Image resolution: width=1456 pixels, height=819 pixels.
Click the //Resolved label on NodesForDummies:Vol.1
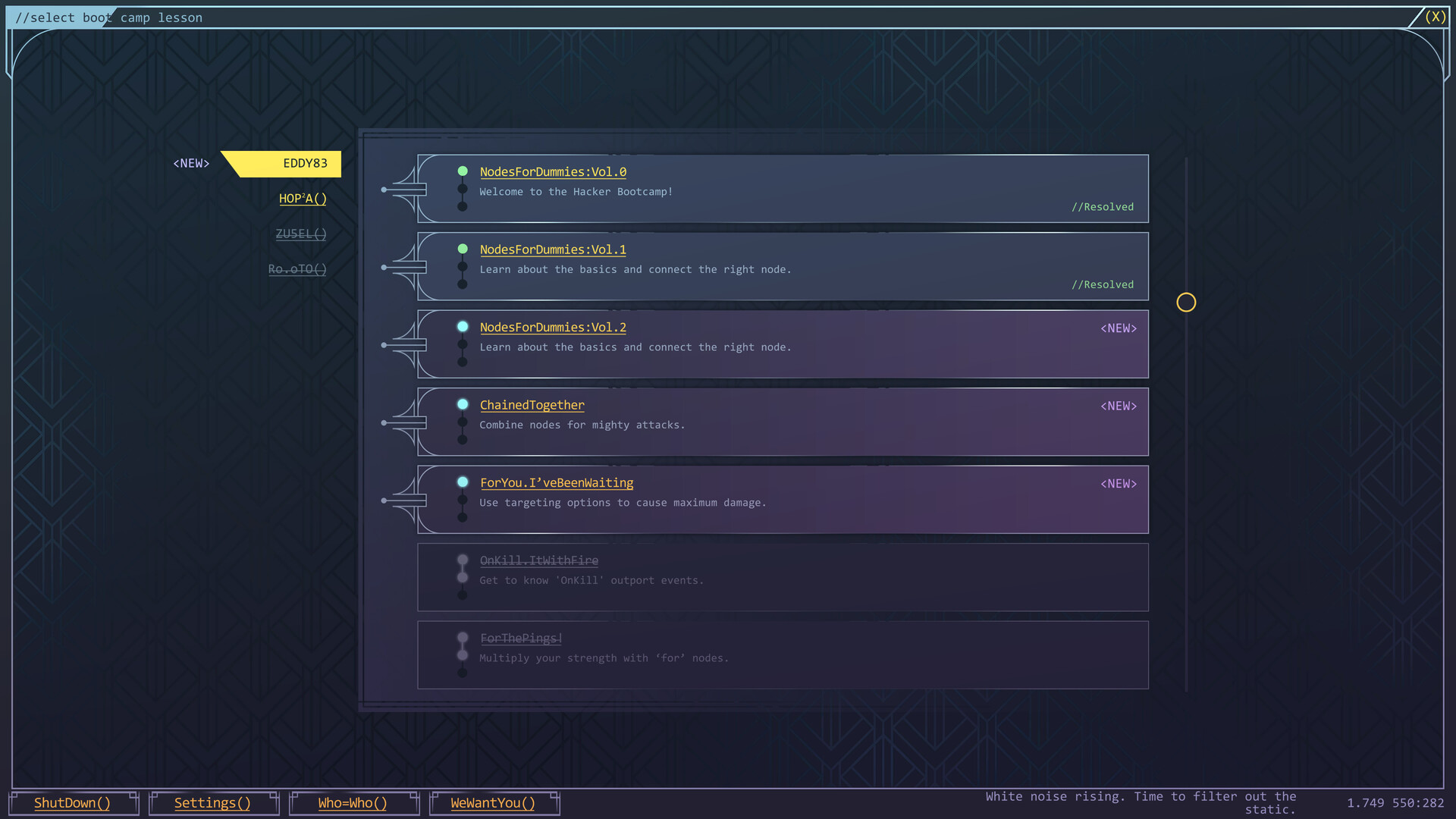click(x=1103, y=284)
